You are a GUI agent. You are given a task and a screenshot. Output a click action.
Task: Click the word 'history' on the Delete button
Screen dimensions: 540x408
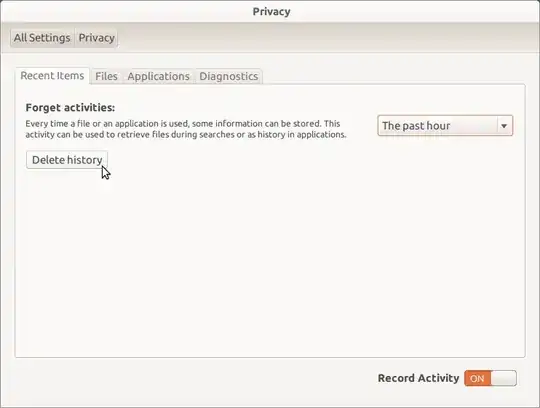click(84, 160)
